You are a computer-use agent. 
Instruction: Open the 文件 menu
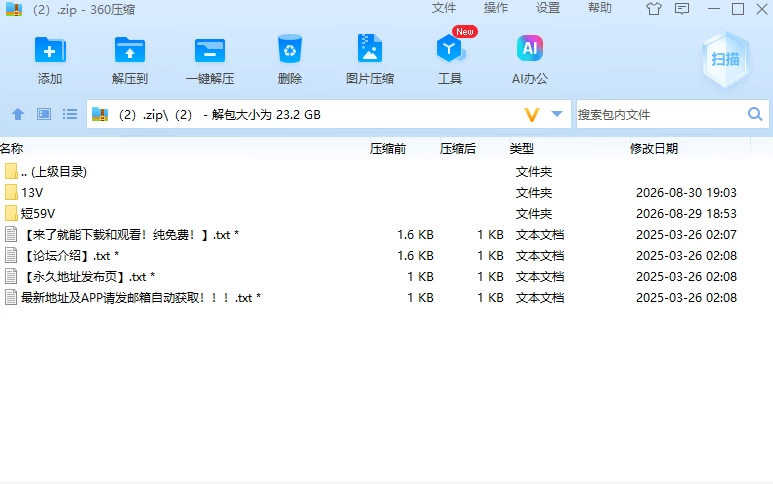point(444,8)
